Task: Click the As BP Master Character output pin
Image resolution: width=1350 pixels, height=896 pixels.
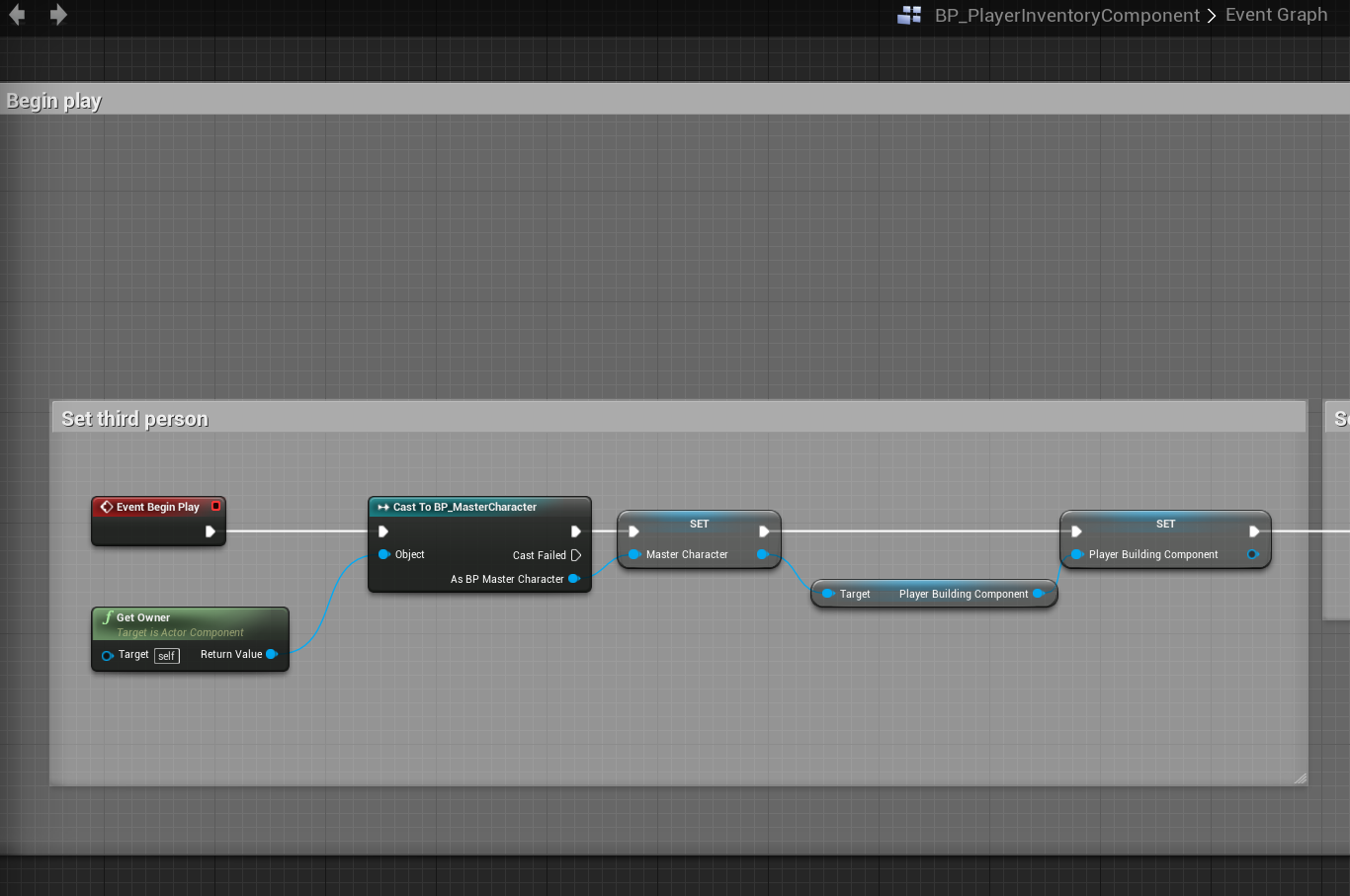Action: (573, 579)
